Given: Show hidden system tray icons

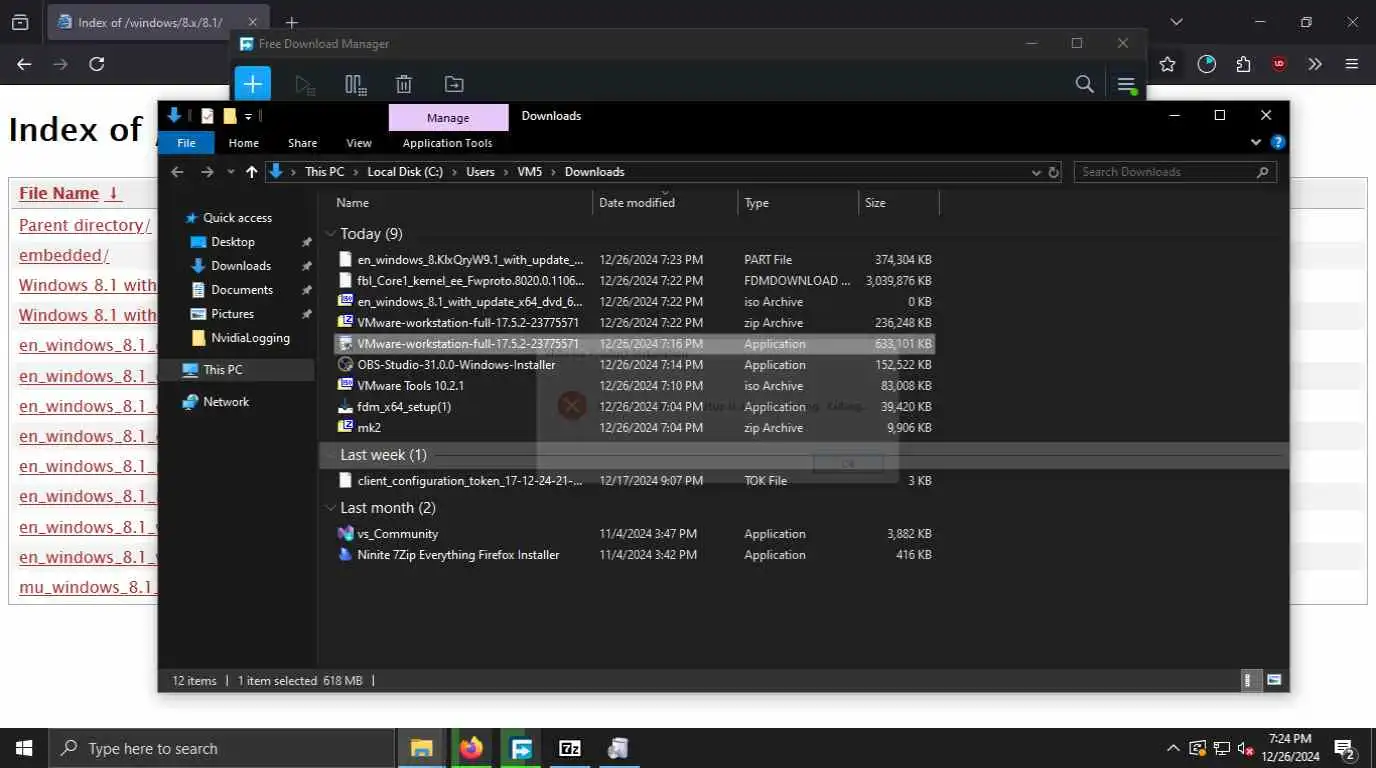Looking at the screenshot, I should 1173,748.
